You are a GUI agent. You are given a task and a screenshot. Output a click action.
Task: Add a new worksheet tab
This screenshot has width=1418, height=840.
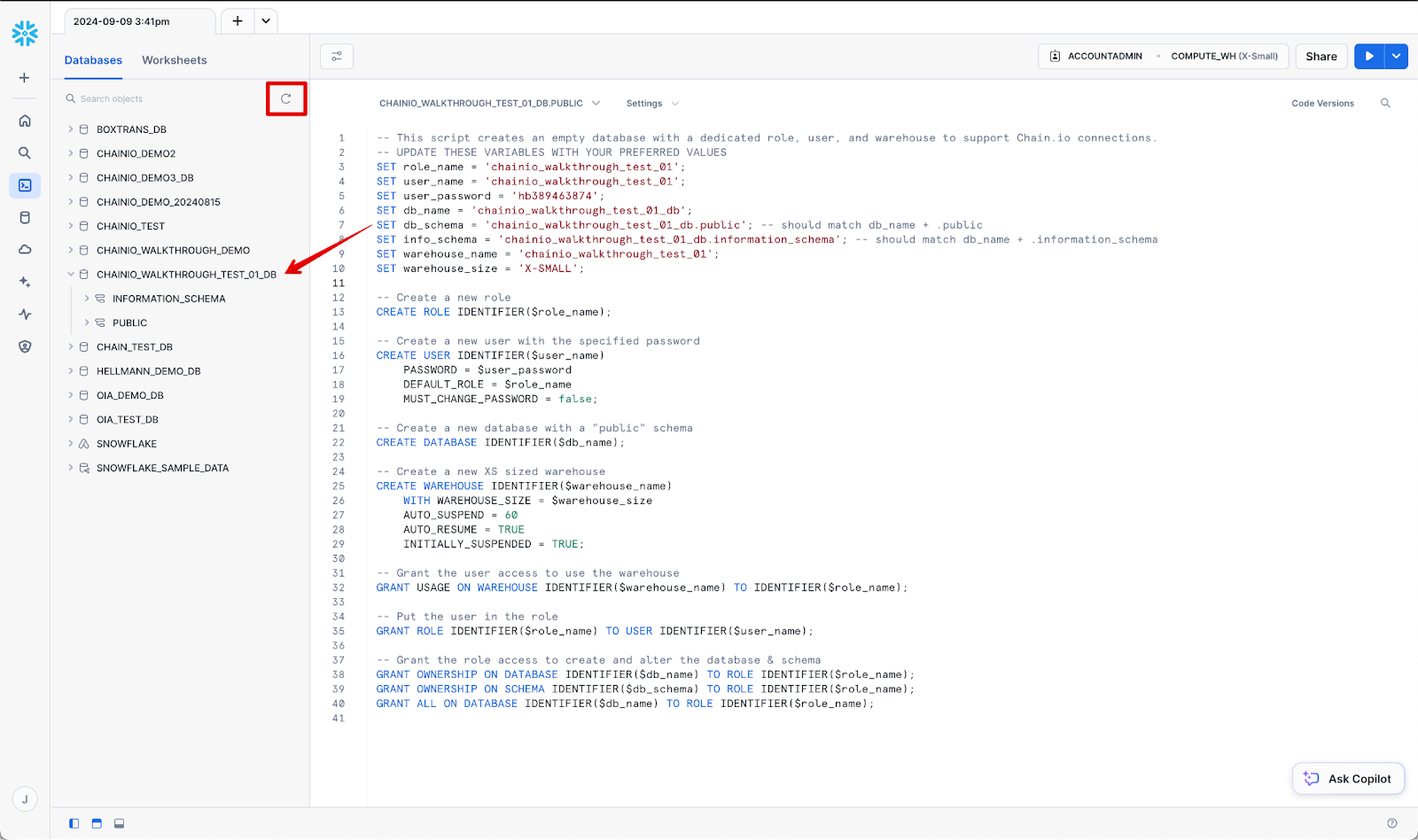point(238,21)
